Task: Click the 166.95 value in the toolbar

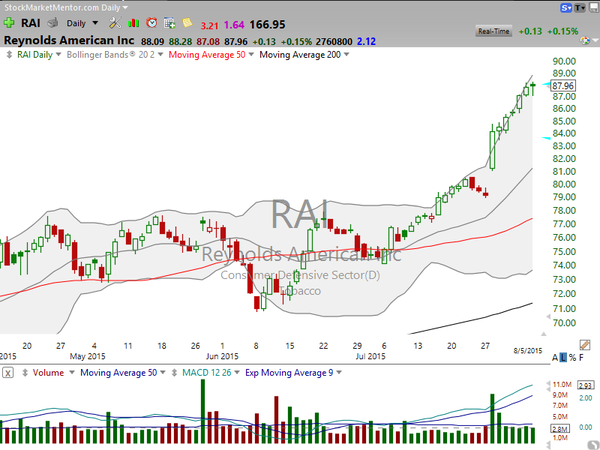Action: (x=267, y=24)
